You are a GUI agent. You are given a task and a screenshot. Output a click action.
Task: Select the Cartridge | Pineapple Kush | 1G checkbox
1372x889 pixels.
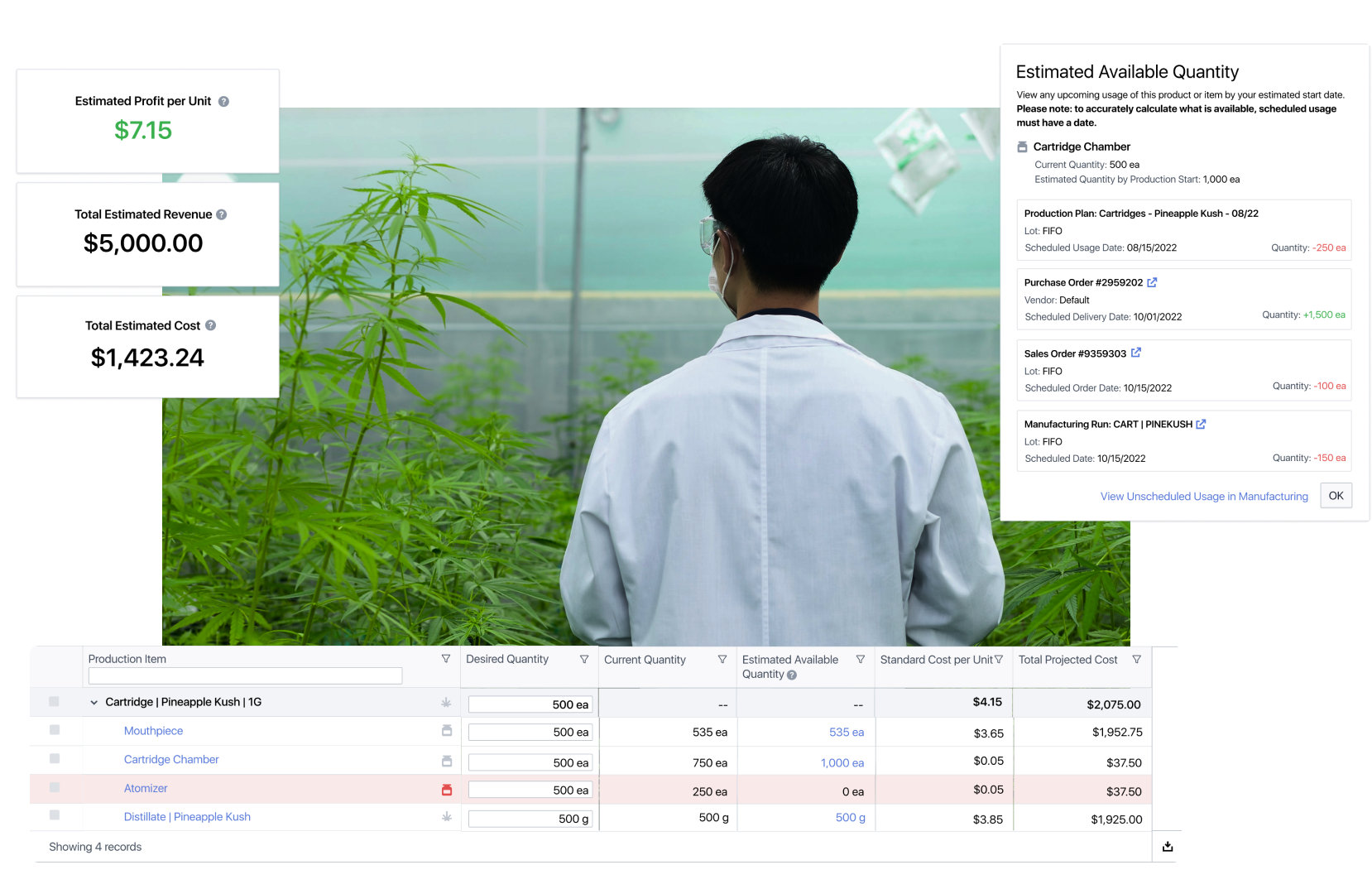click(x=54, y=701)
